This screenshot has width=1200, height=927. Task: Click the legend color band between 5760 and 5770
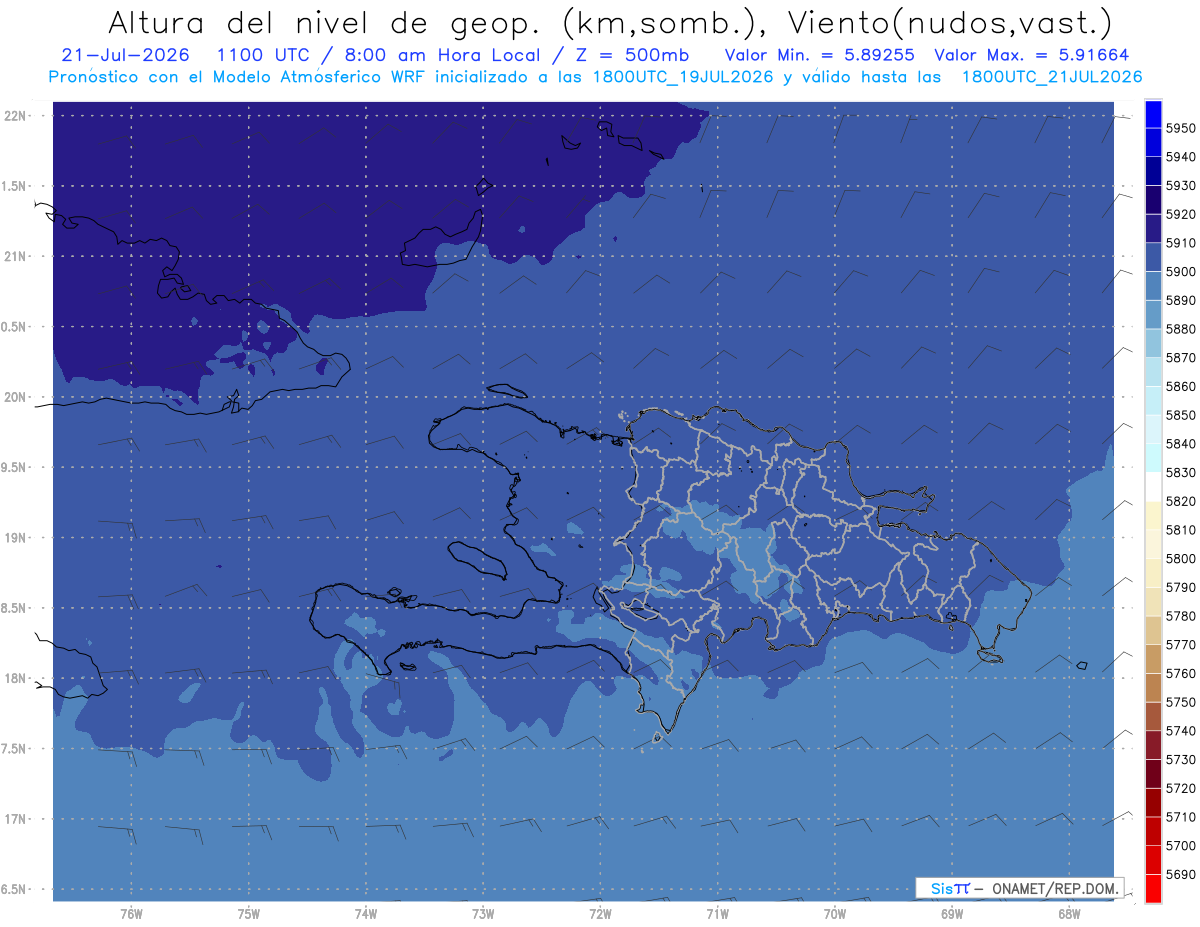click(1153, 659)
